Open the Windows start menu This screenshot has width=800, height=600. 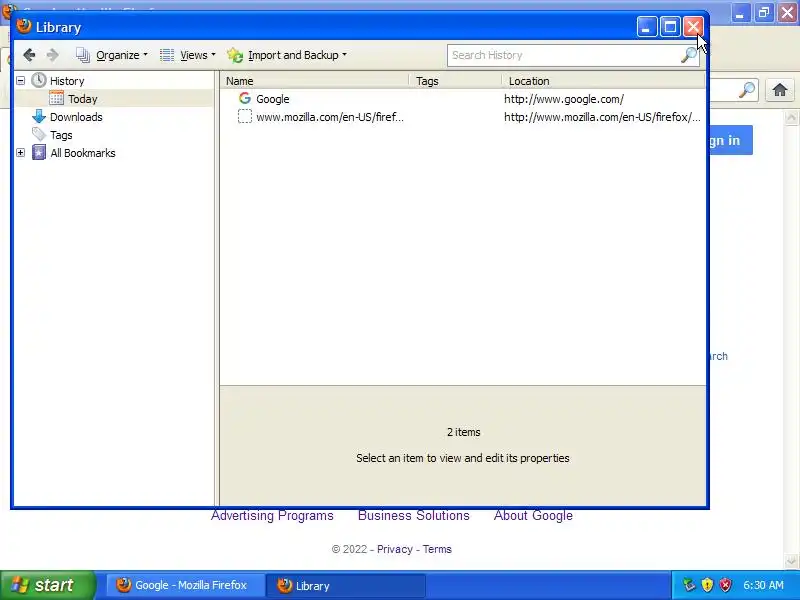coord(47,585)
